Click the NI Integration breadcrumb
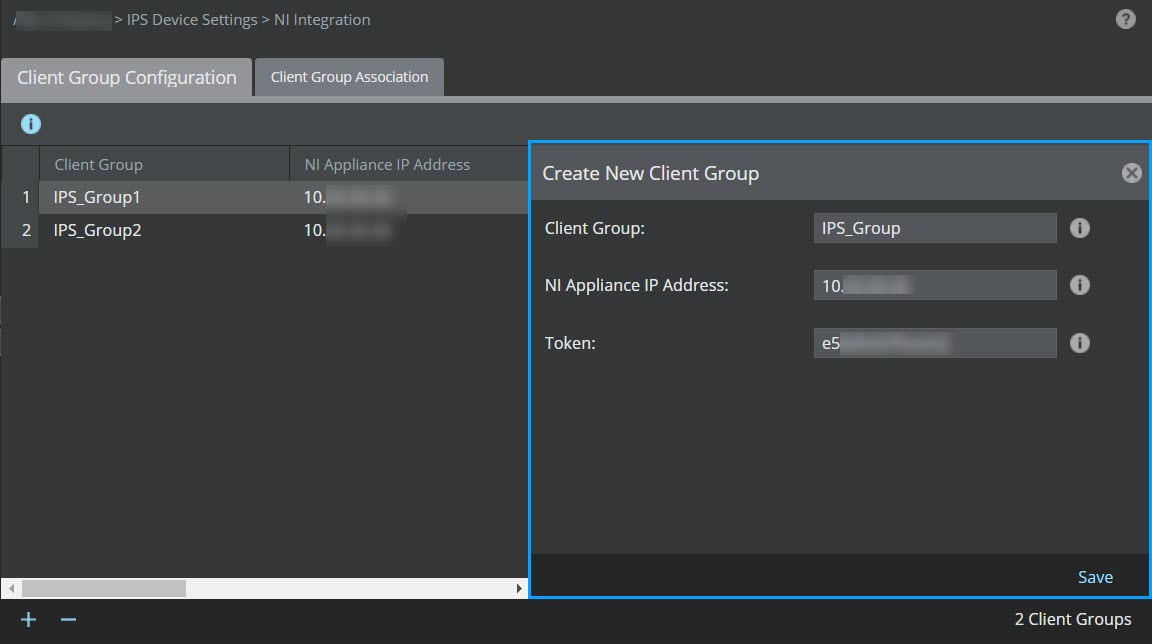Image resolution: width=1152 pixels, height=644 pixels. coord(322,20)
